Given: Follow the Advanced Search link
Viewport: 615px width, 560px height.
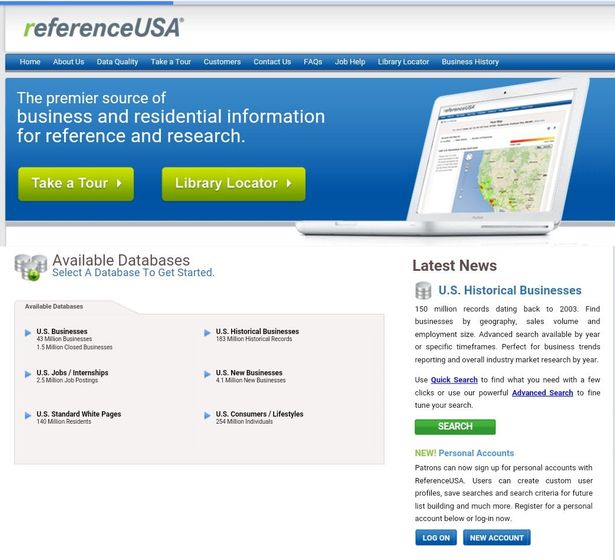Looking at the screenshot, I should pyautogui.click(x=542, y=393).
